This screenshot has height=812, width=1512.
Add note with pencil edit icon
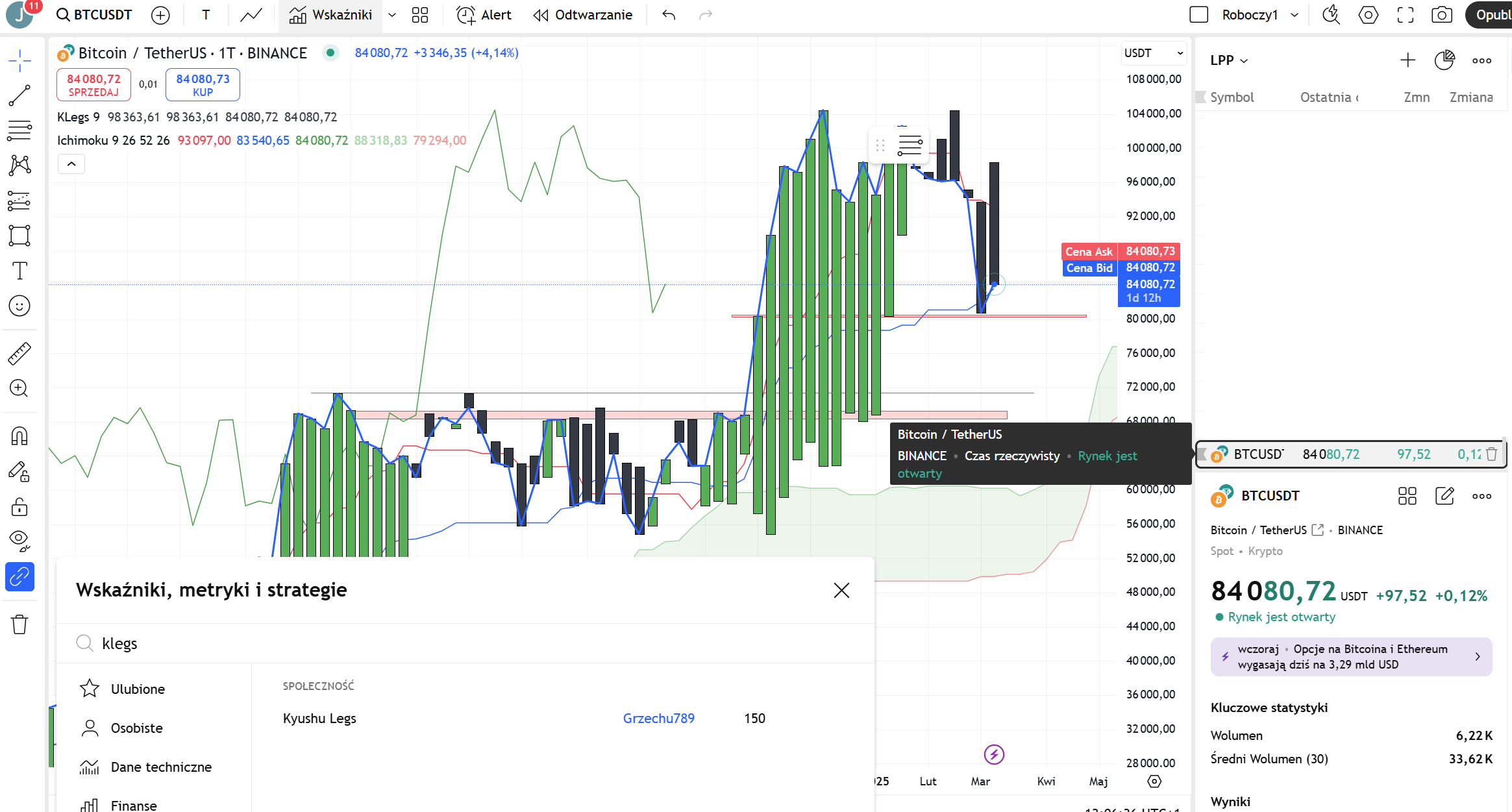tap(1444, 496)
